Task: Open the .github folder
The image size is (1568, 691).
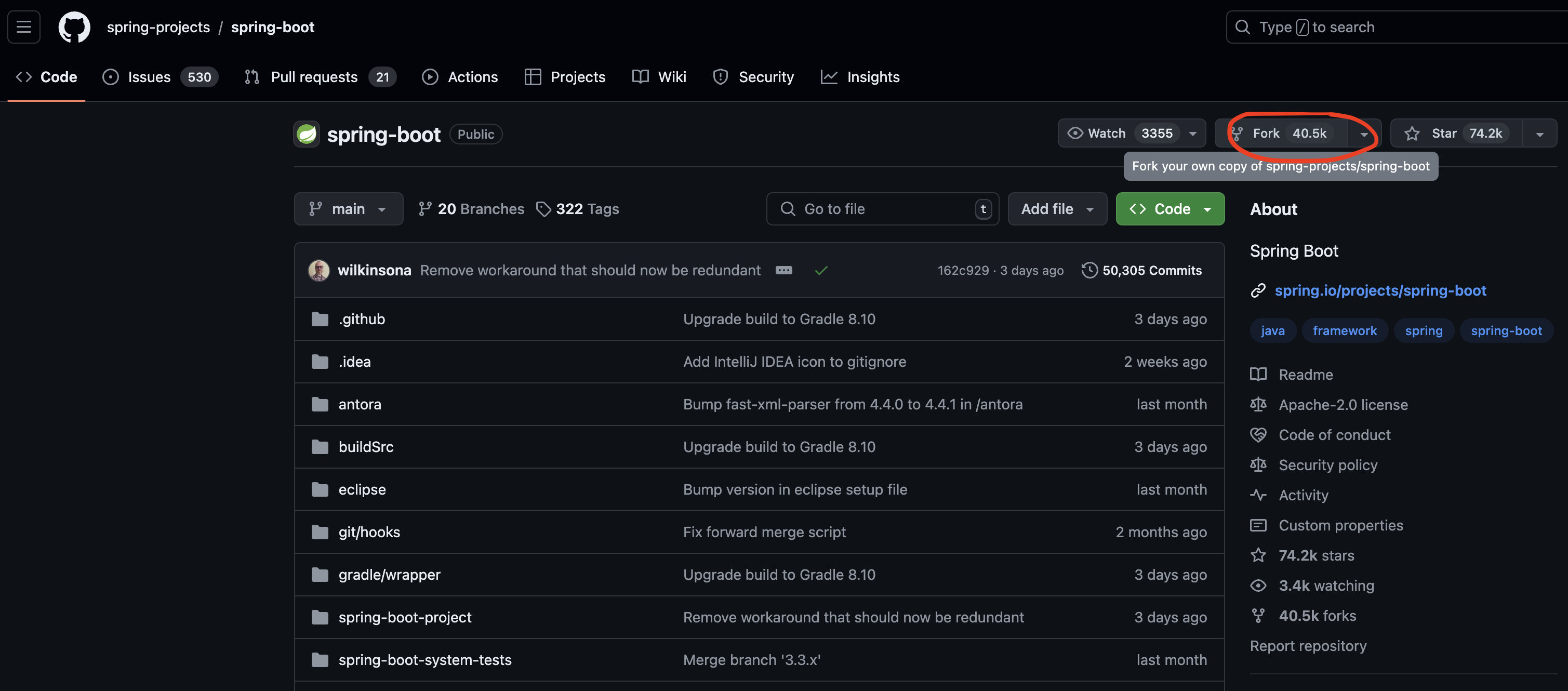Action: (362, 319)
